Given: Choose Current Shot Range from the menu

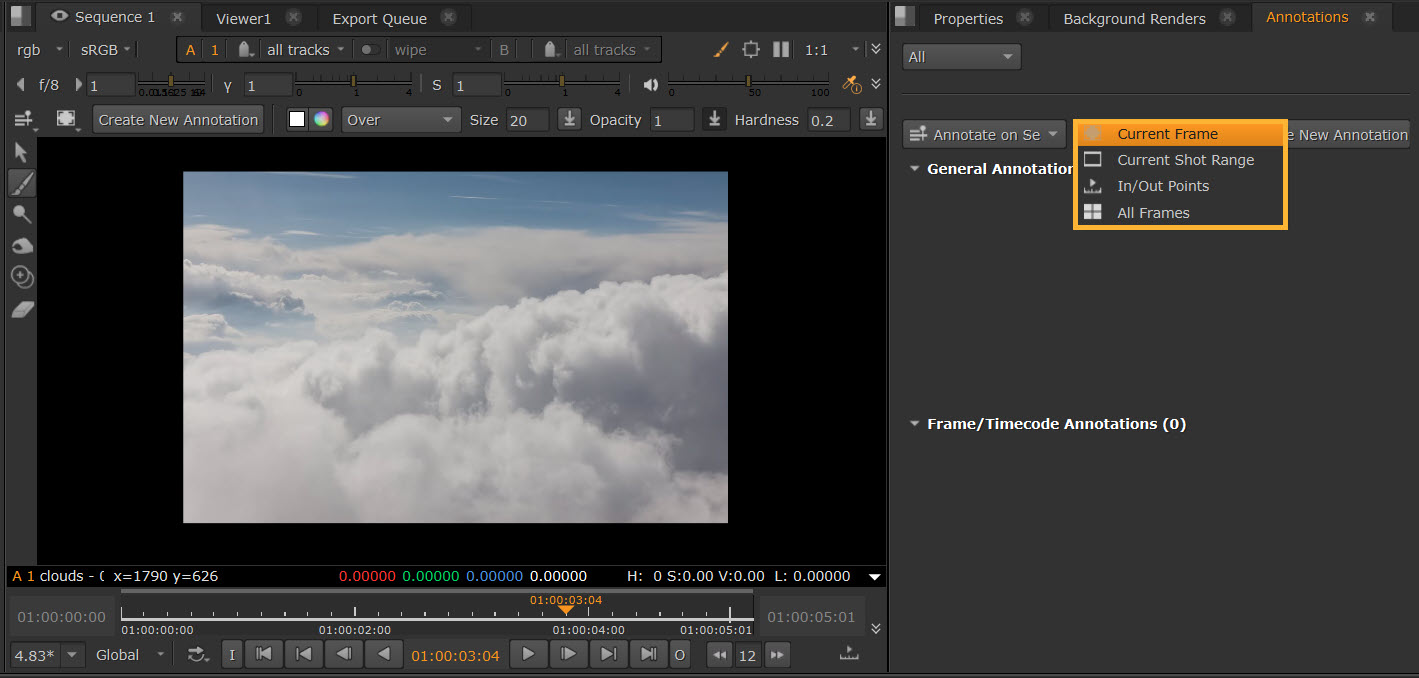Looking at the screenshot, I should tap(1185, 160).
